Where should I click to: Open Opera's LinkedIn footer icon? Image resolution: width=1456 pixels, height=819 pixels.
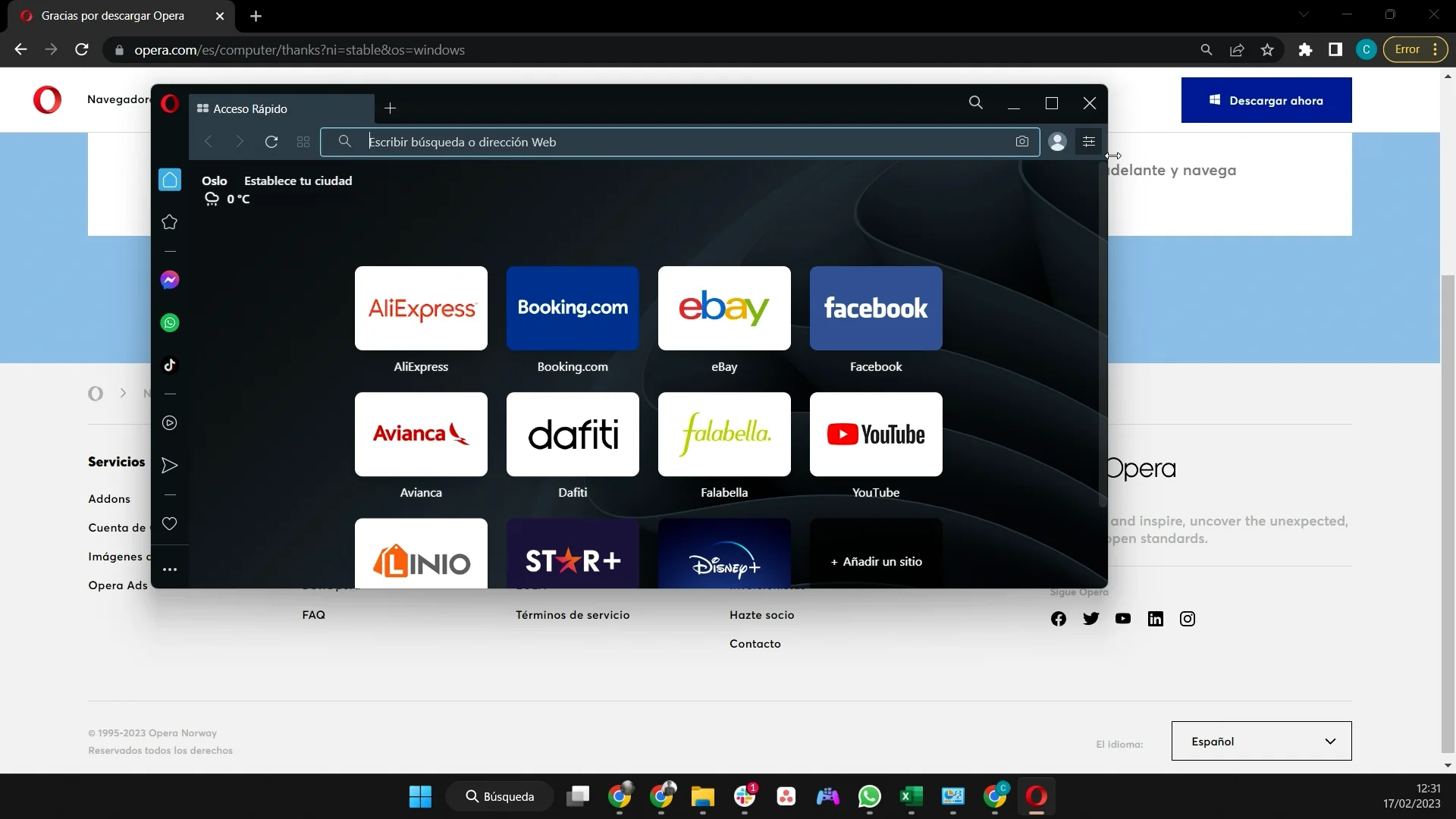pyautogui.click(x=1156, y=619)
